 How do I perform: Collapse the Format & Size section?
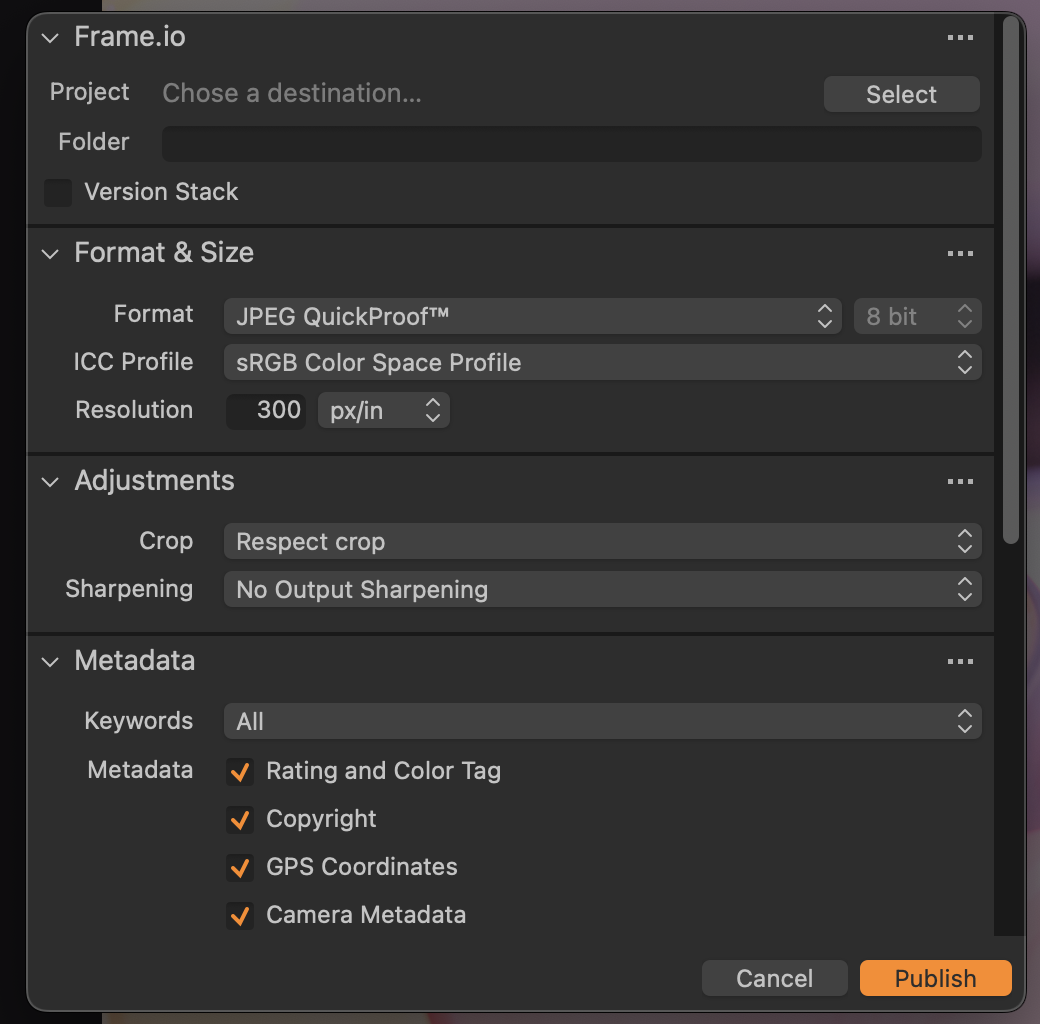pyautogui.click(x=50, y=253)
